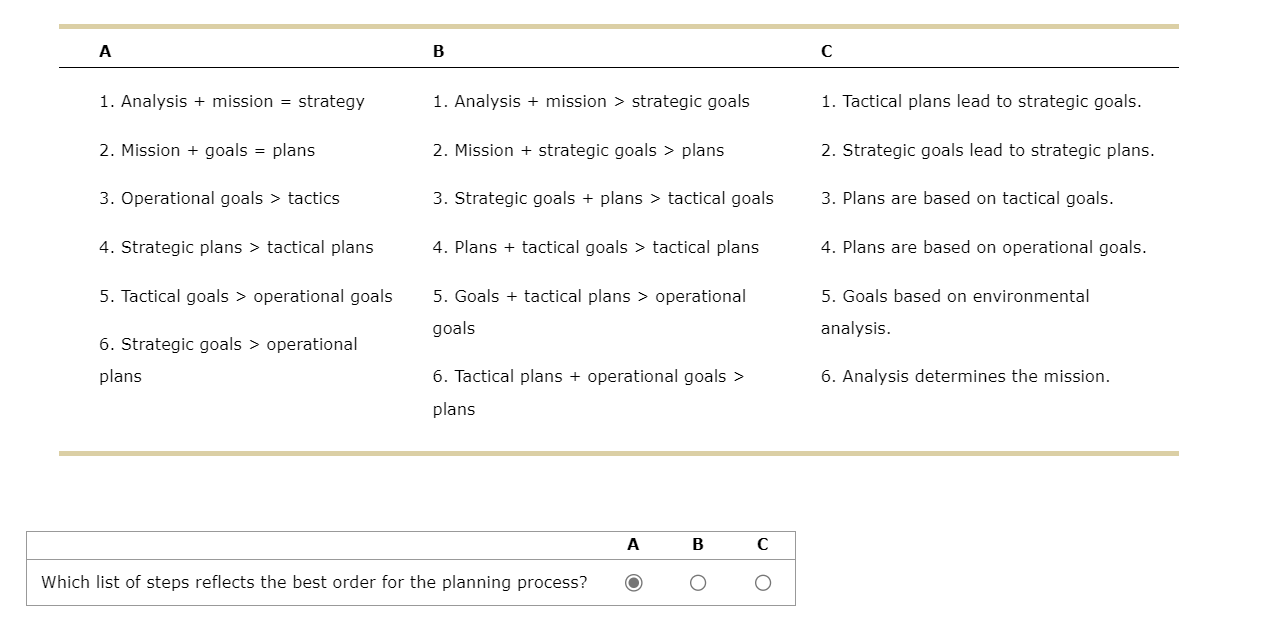This screenshot has width=1263, height=633.
Task: Select 'Strategic goals + plans > tactical goals'
Action: (x=603, y=198)
